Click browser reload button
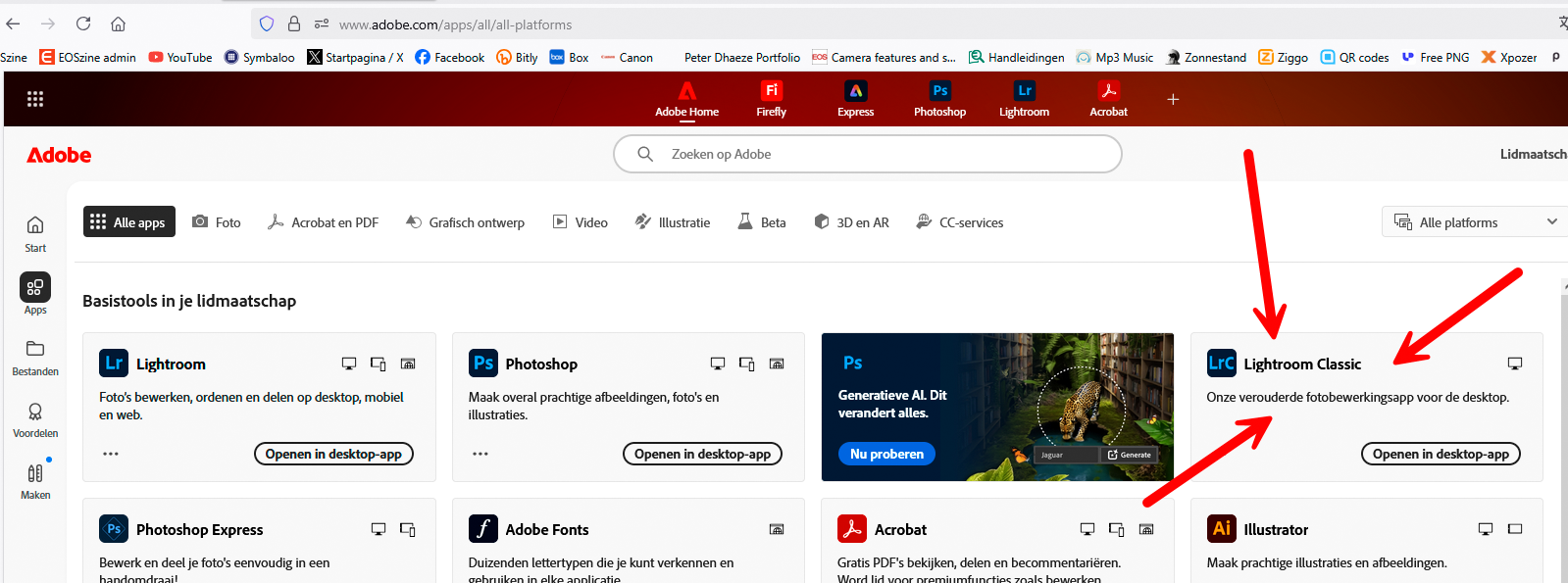1568x583 pixels. pos(83,24)
